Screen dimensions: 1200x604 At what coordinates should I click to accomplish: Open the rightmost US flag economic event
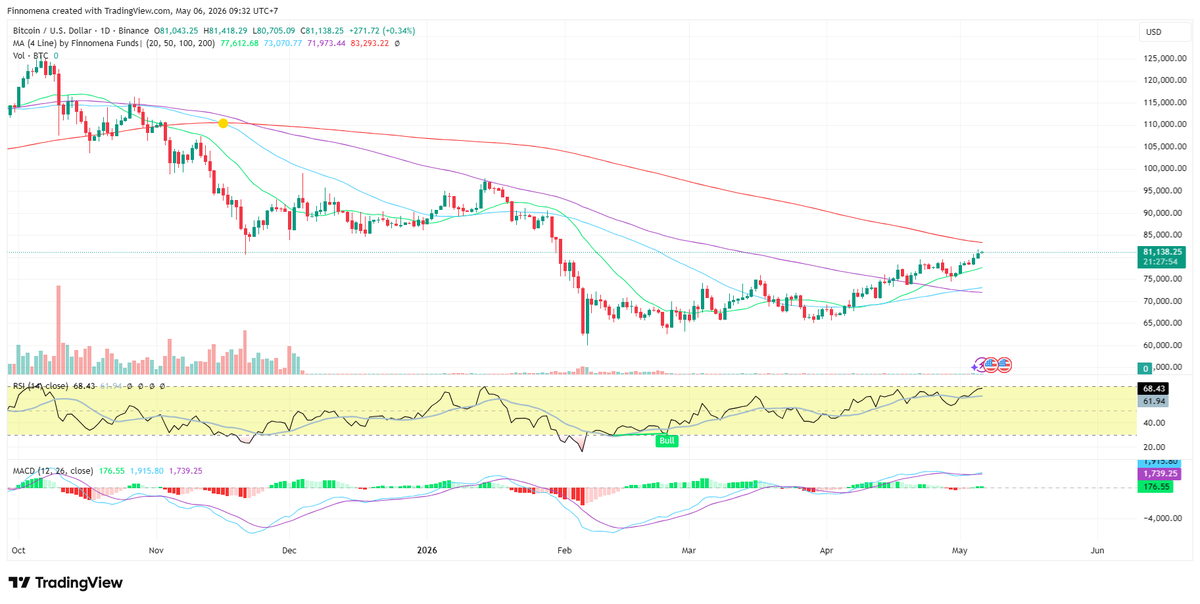1005,365
